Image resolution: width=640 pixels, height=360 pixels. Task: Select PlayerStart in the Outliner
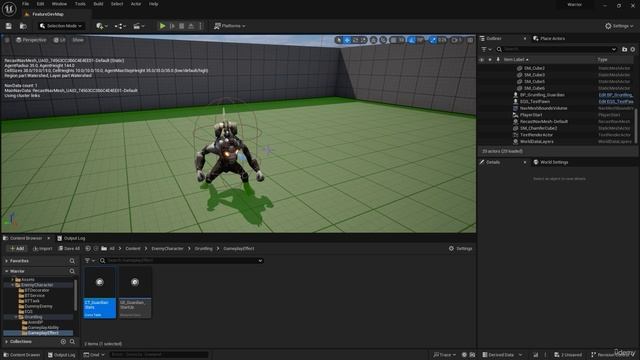tap(531, 115)
